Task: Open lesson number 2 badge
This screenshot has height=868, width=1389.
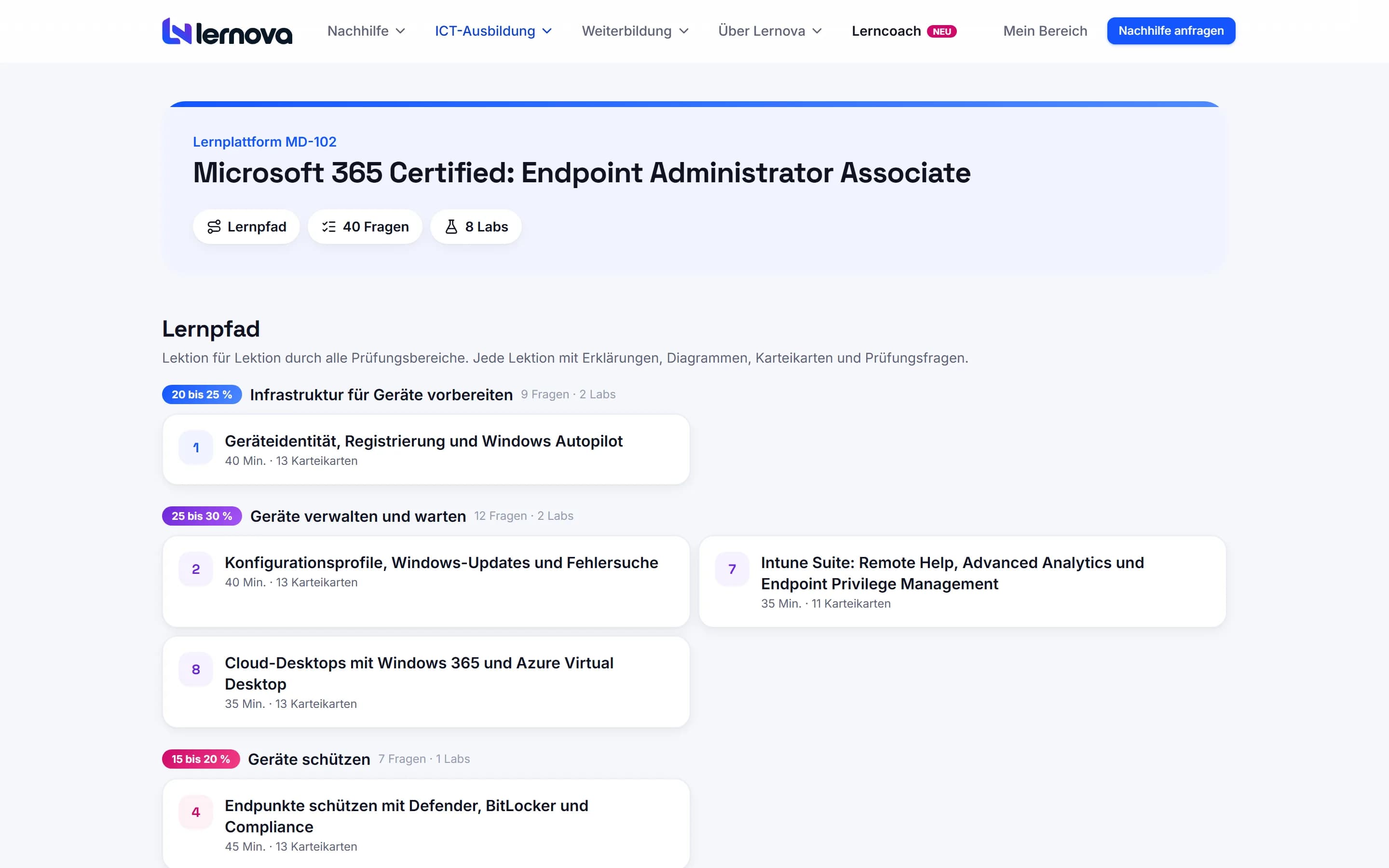Action: (x=196, y=569)
